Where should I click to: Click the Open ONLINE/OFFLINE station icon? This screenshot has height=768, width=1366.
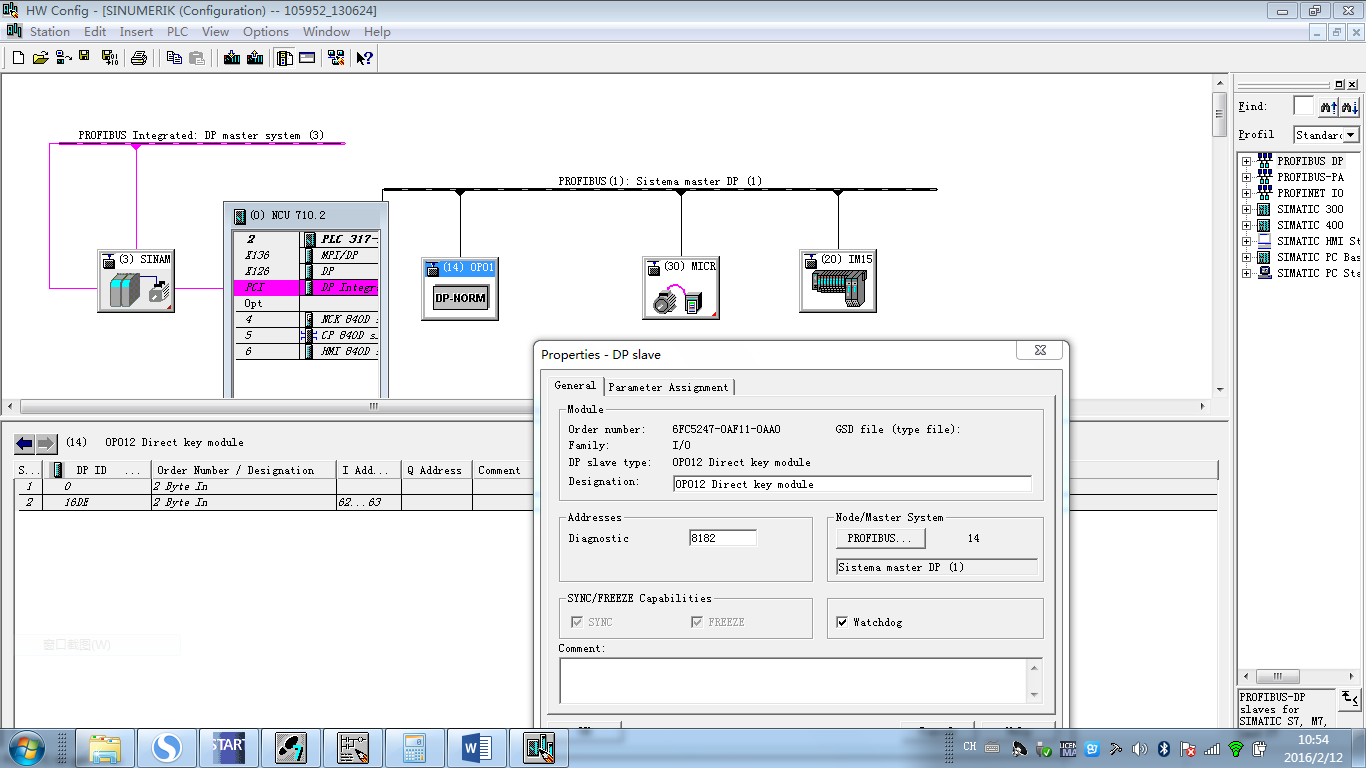coord(64,58)
